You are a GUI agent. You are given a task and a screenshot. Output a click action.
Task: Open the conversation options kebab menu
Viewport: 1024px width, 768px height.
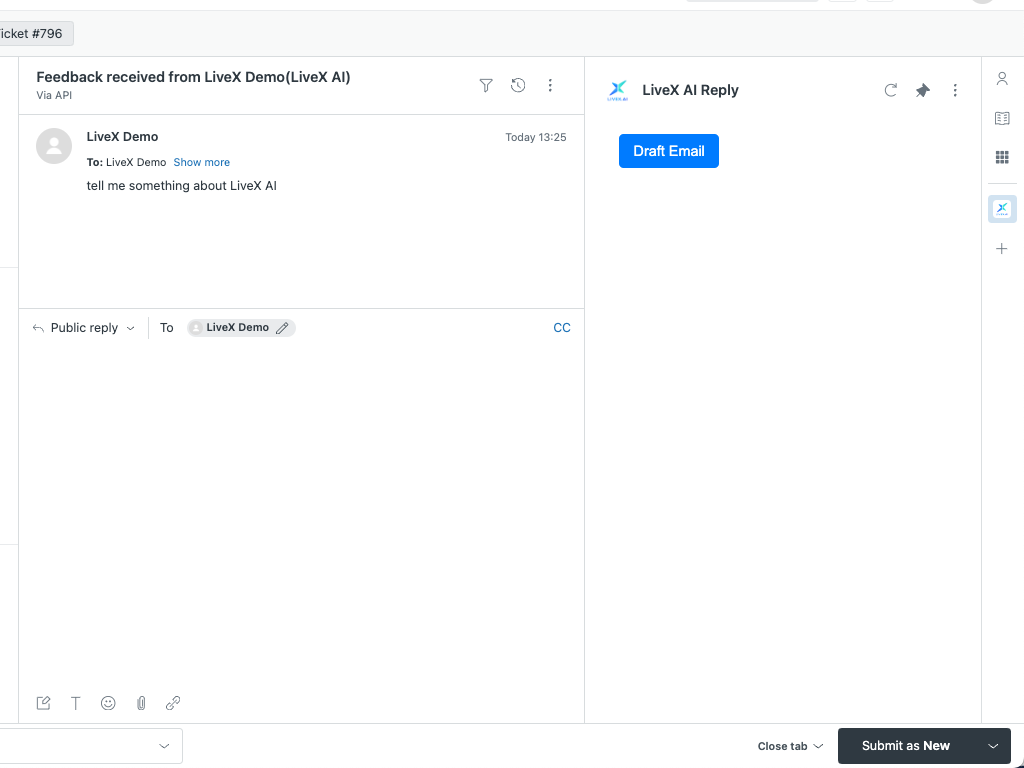tap(550, 86)
